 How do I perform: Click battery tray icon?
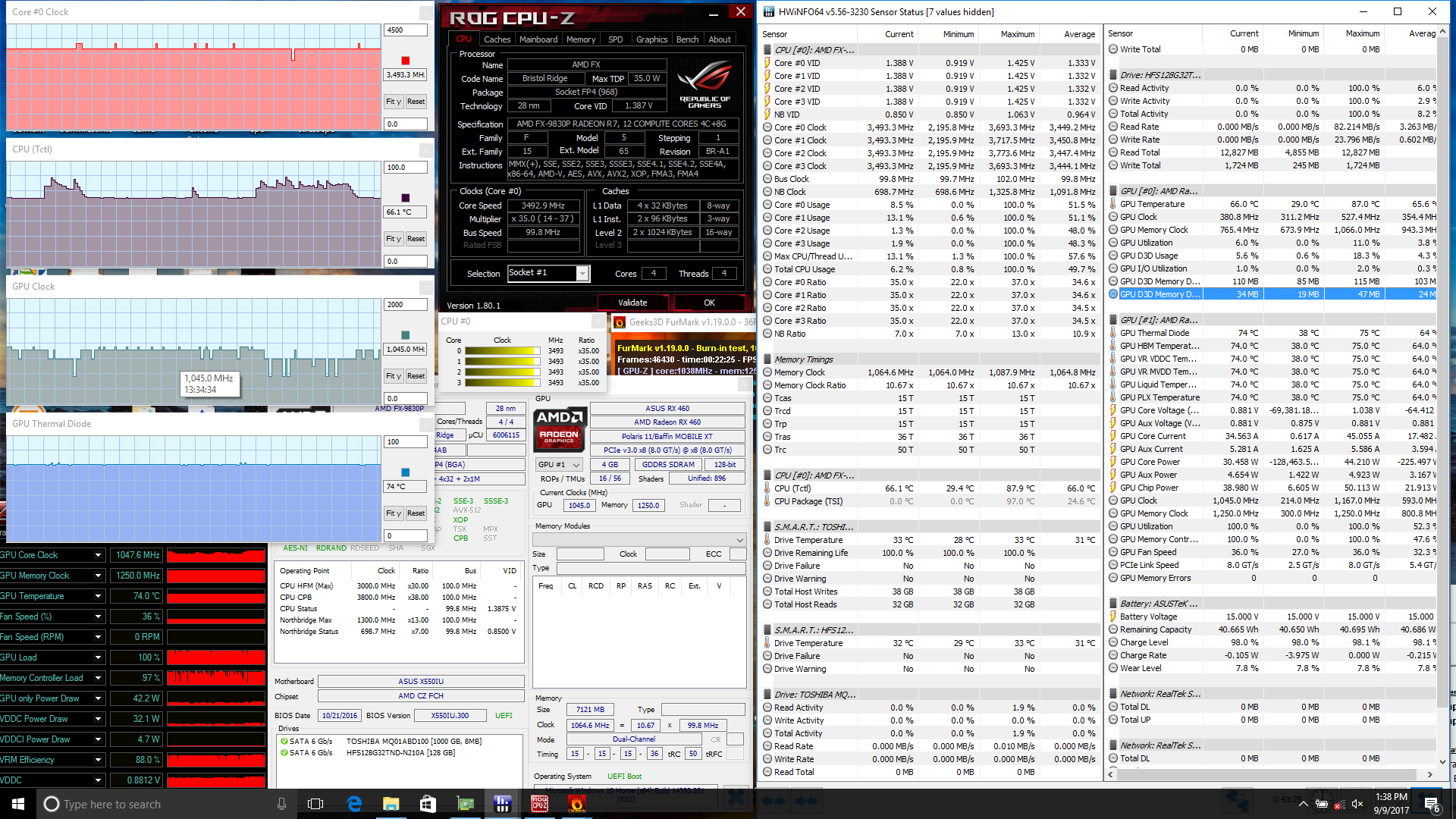[x=1322, y=804]
